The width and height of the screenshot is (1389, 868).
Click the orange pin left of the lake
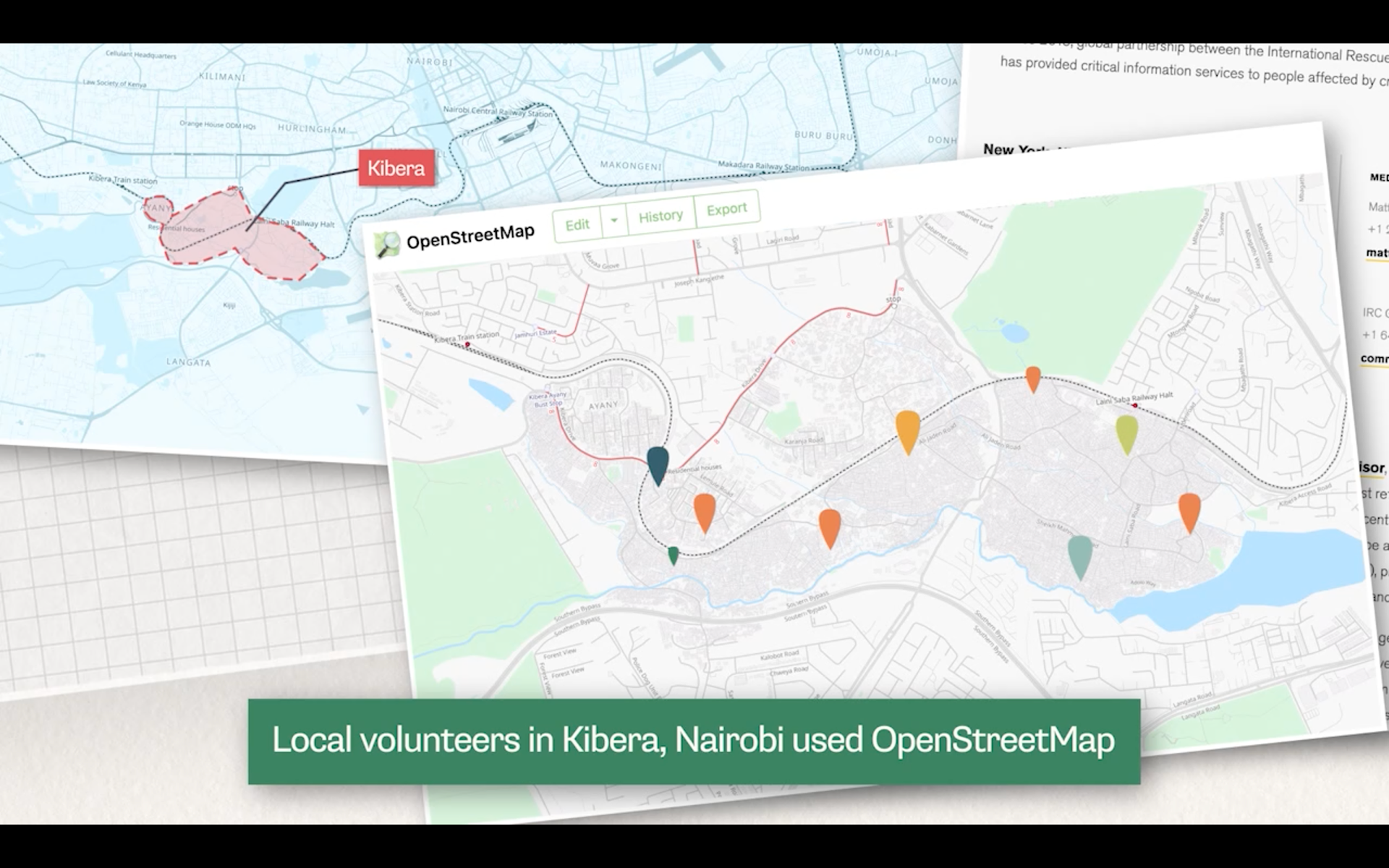(1189, 510)
